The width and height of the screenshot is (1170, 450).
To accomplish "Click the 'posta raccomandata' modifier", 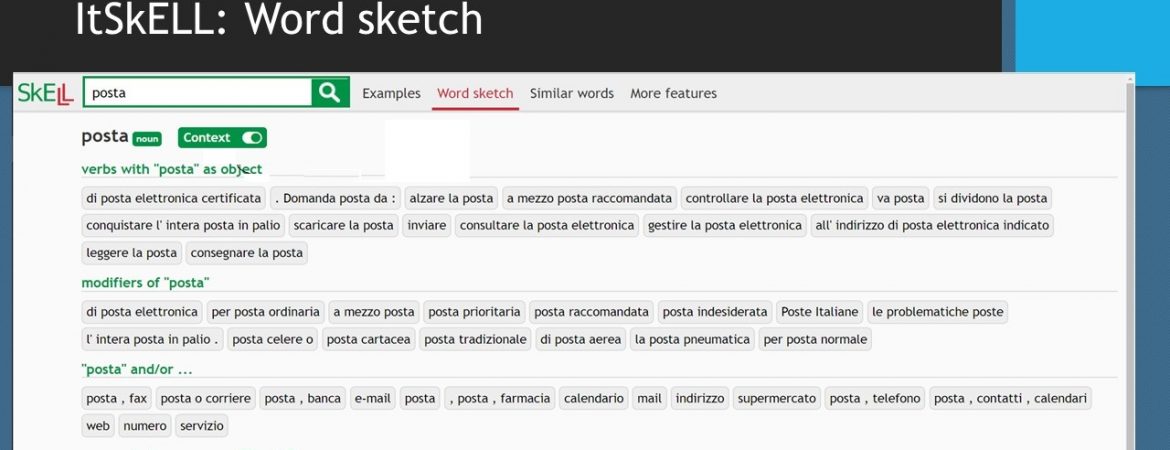I will (x=591, y=312).
